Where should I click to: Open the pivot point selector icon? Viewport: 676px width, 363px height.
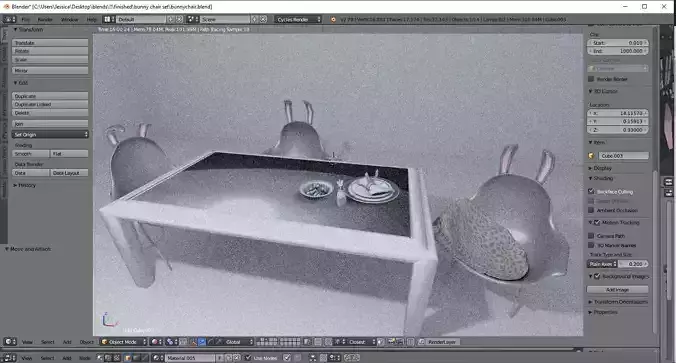[172, 342]
